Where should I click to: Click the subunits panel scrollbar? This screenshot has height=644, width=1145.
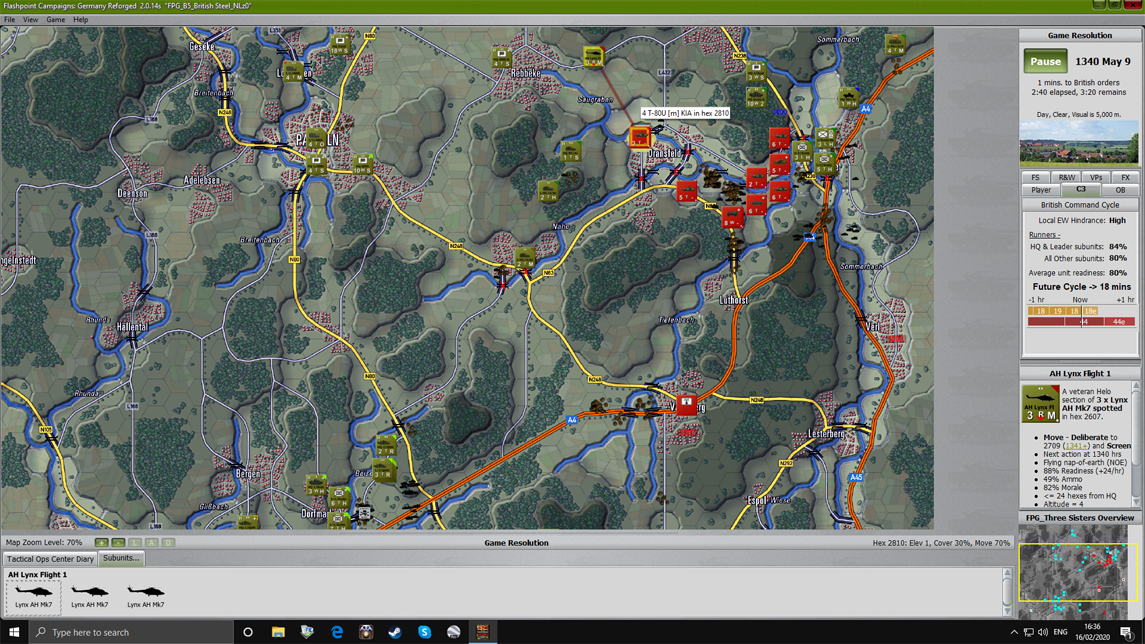coord(1007,592)
